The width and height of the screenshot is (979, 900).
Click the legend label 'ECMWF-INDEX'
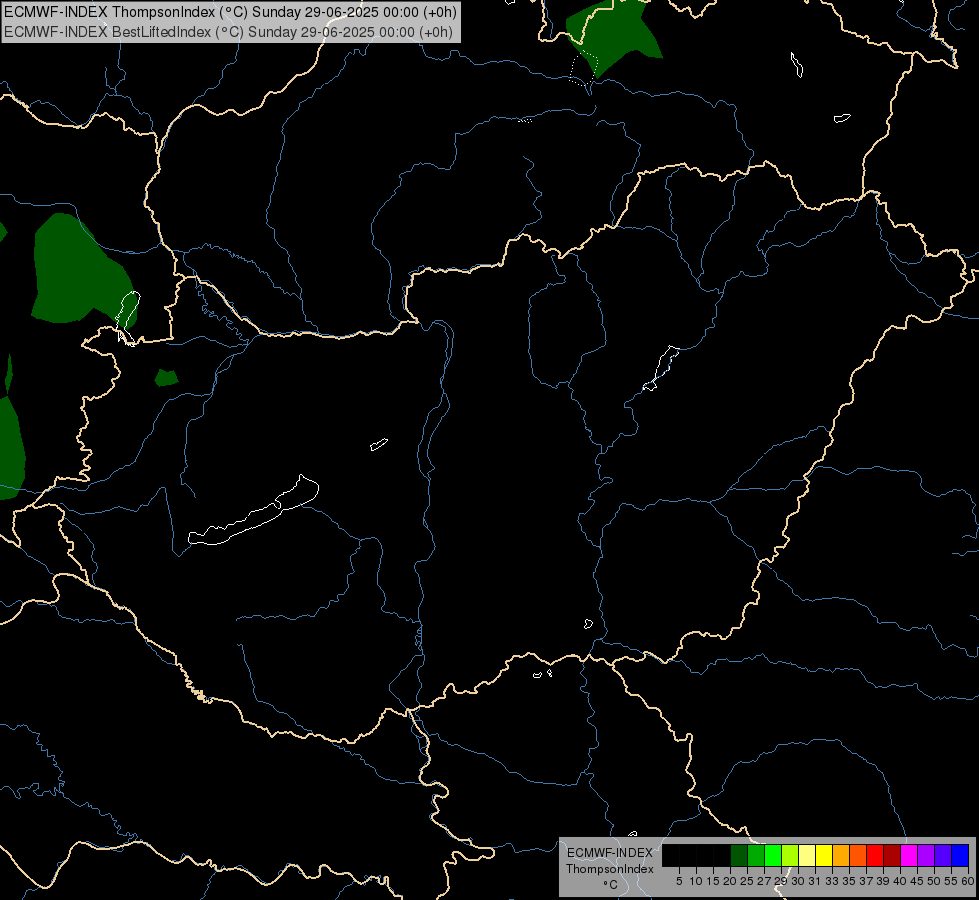pyautogui.click(x=610, y=853)
